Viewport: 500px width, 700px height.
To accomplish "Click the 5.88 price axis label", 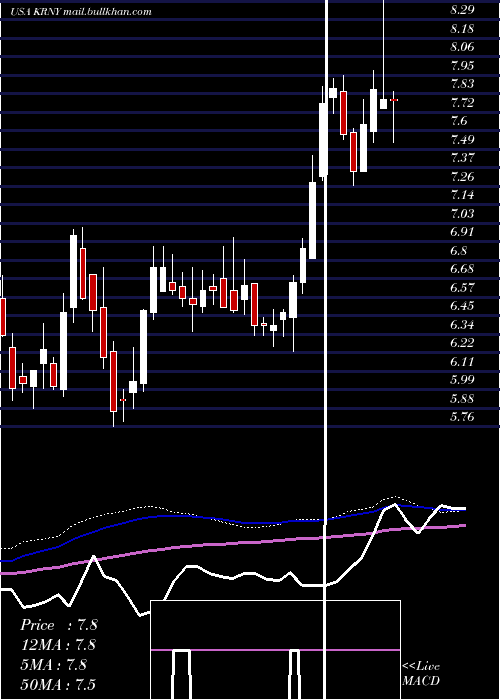I will tap(462, 399).
